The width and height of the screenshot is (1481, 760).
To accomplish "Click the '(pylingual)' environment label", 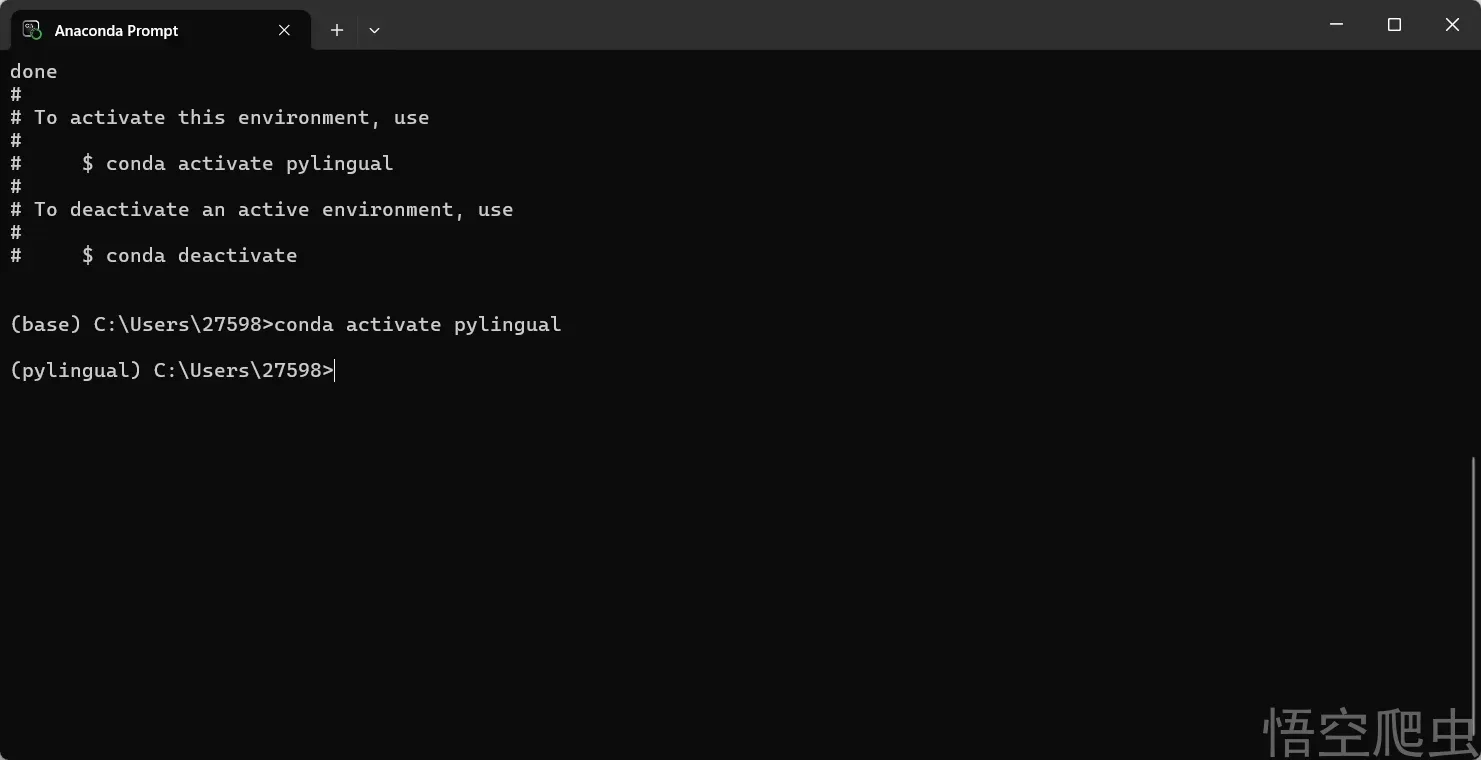I will click(75, 371).
